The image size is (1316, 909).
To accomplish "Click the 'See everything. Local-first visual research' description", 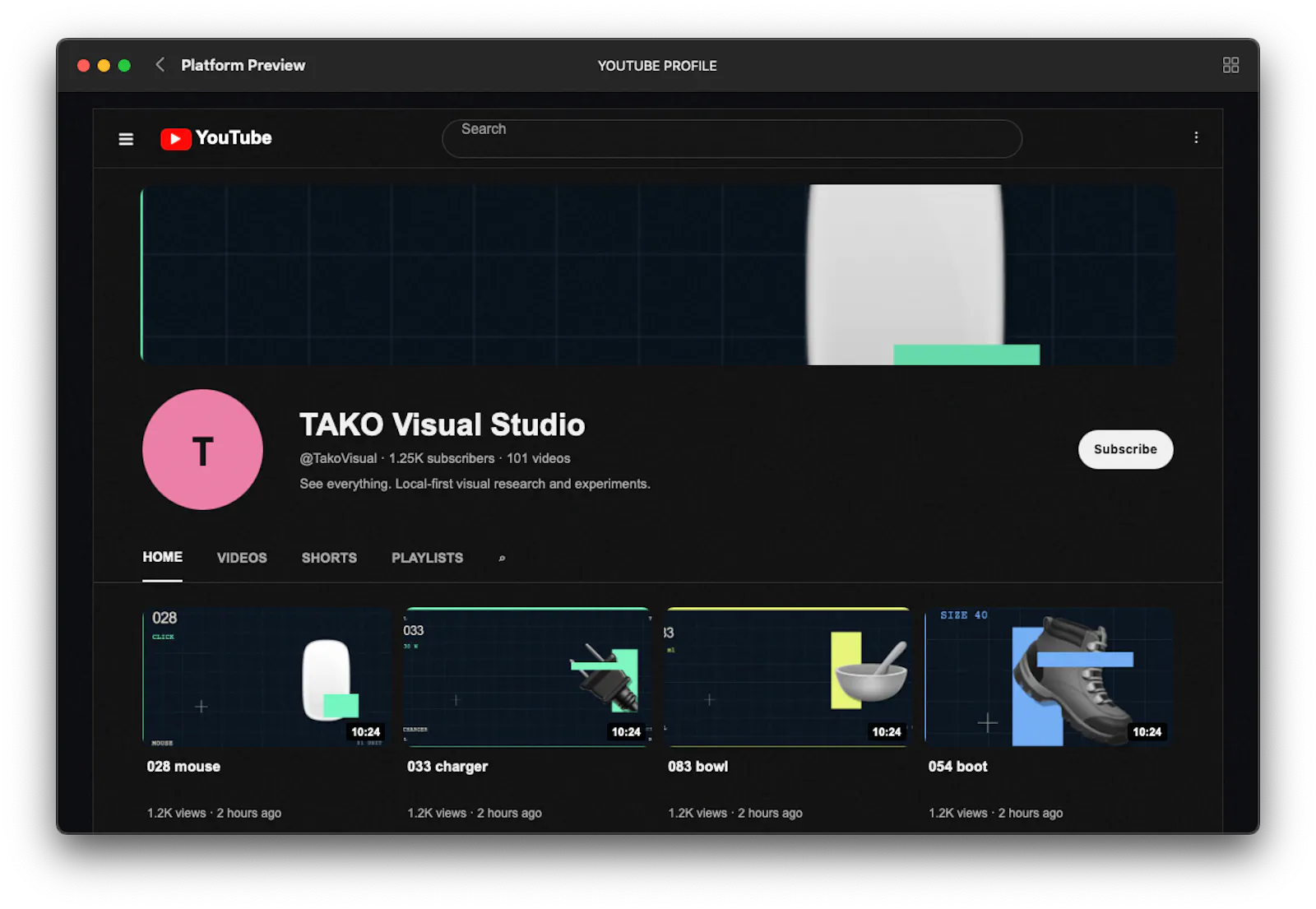I will pyautogui.click(x=475, y=484).
